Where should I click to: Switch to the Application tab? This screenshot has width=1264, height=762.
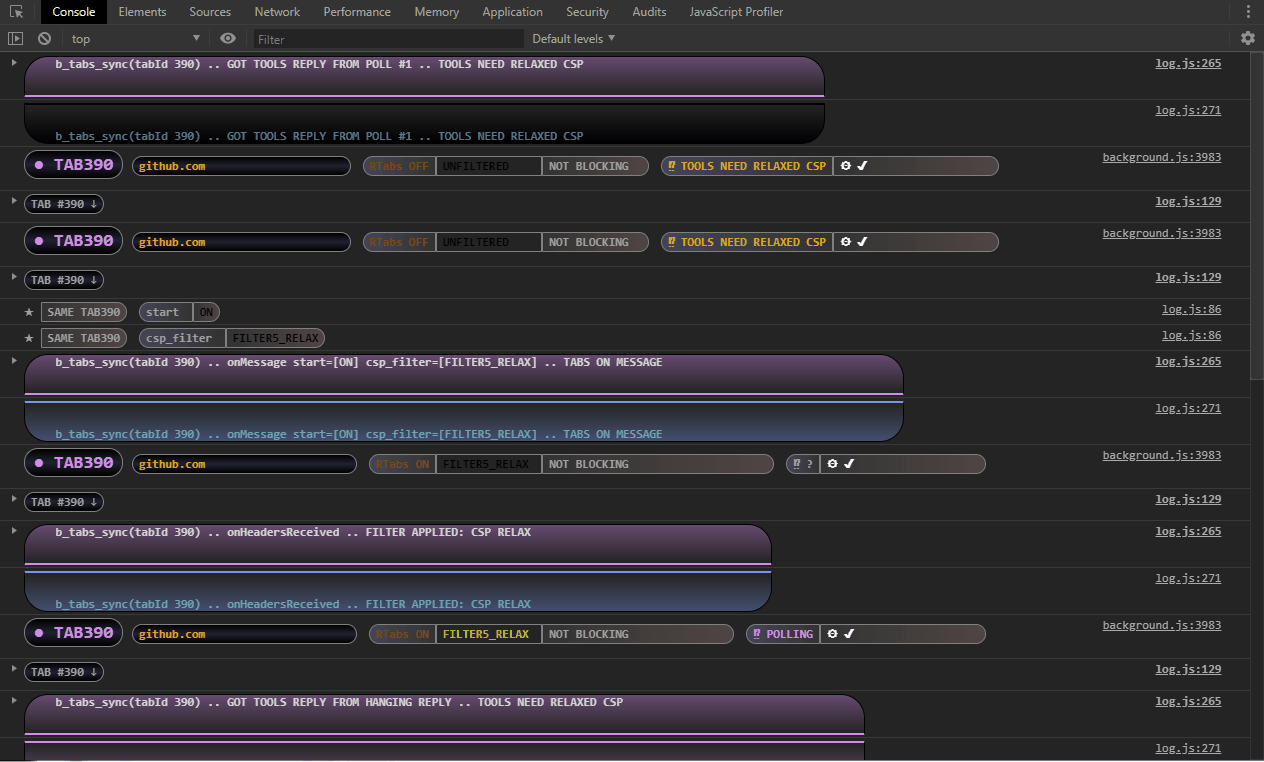[x=512, y=12]
